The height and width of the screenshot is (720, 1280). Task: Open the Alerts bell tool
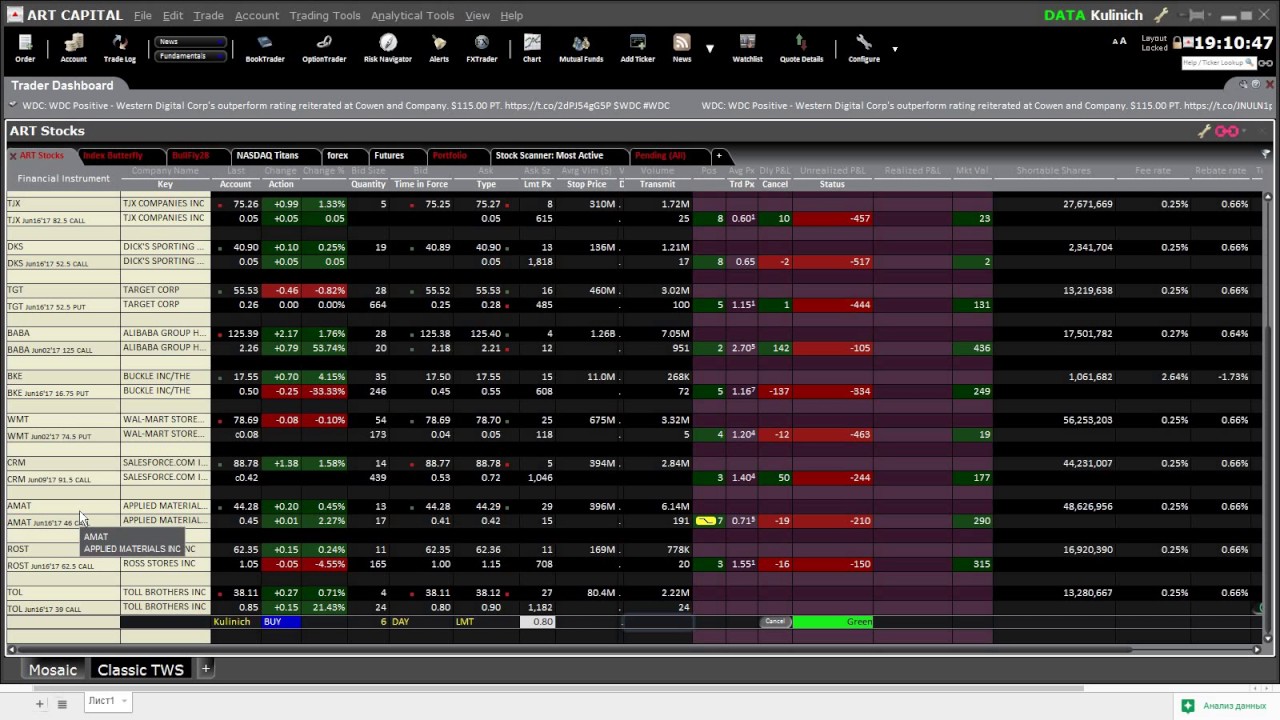pyautogui.click(x=439, y=48)
